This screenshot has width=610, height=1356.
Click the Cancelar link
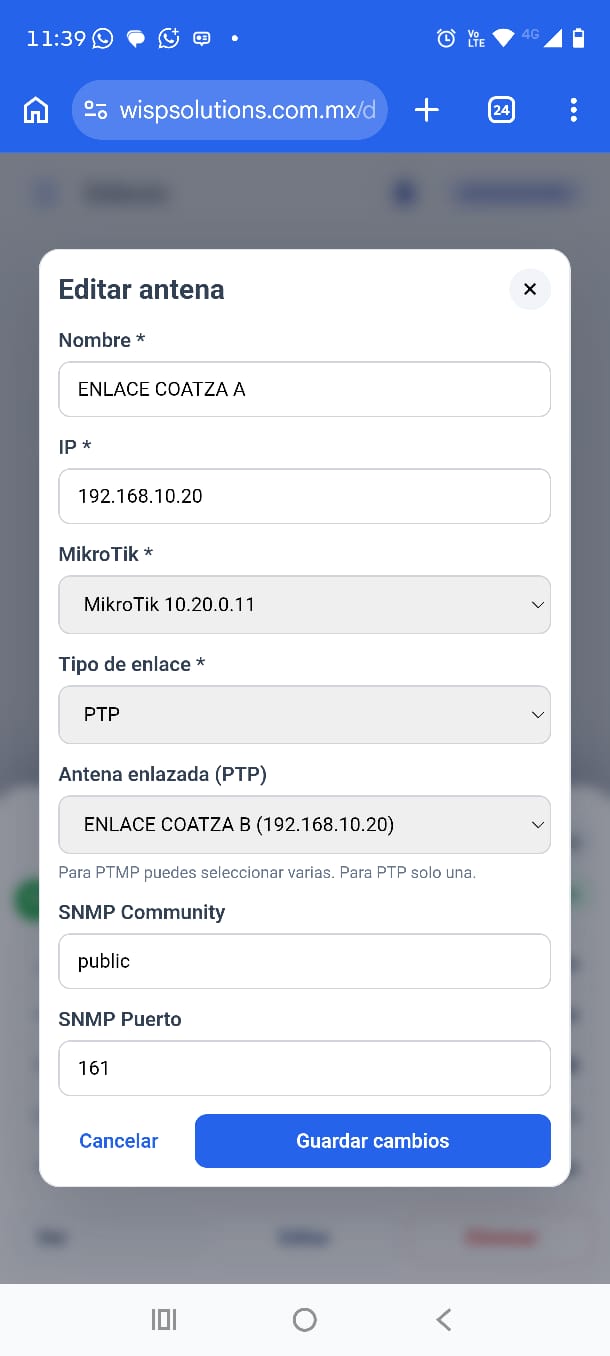click(119, 1141)
